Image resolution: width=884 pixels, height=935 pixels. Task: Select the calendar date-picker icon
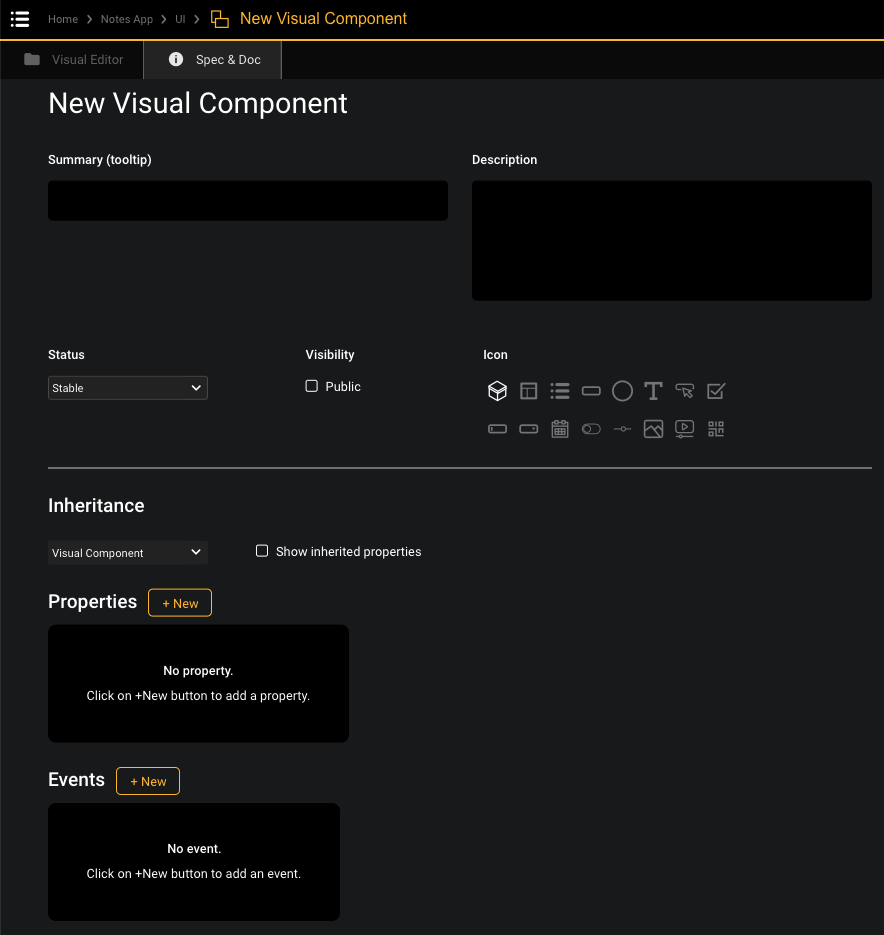click(559, 428)
